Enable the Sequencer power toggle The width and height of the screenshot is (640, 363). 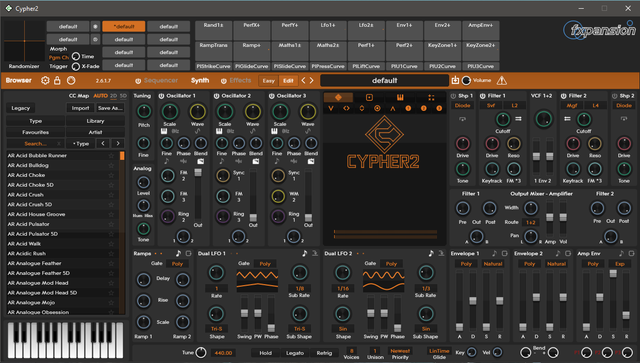[x=138, y=81]
